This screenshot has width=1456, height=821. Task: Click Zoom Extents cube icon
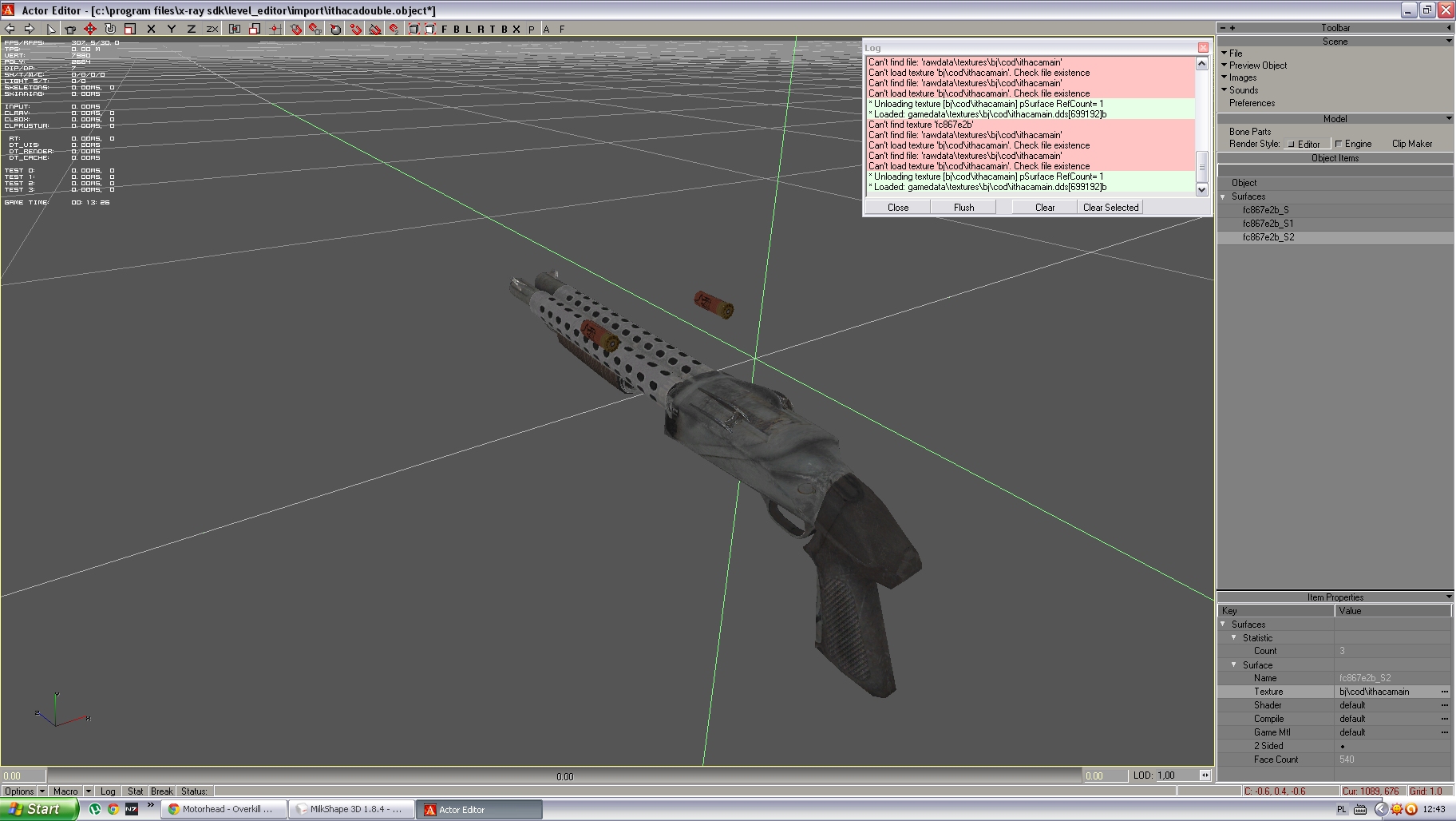[x=413, y=29]
